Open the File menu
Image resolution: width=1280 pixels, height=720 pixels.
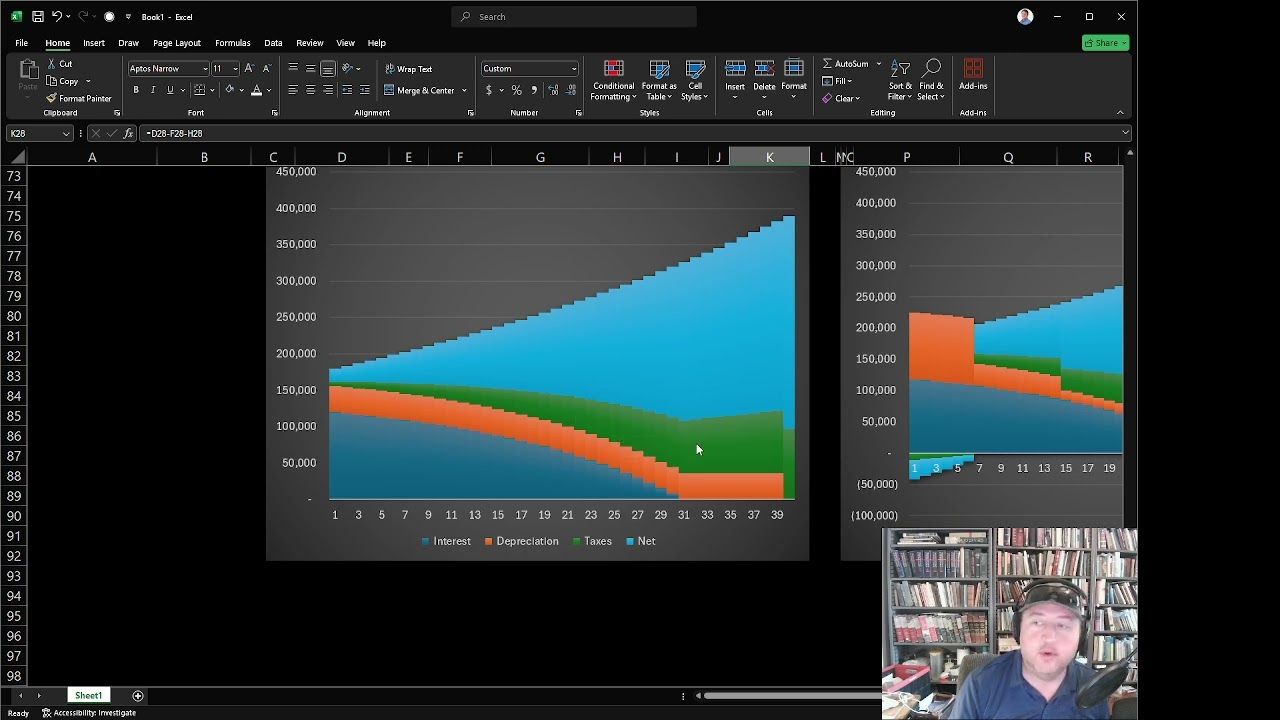[x=21, y=43]
